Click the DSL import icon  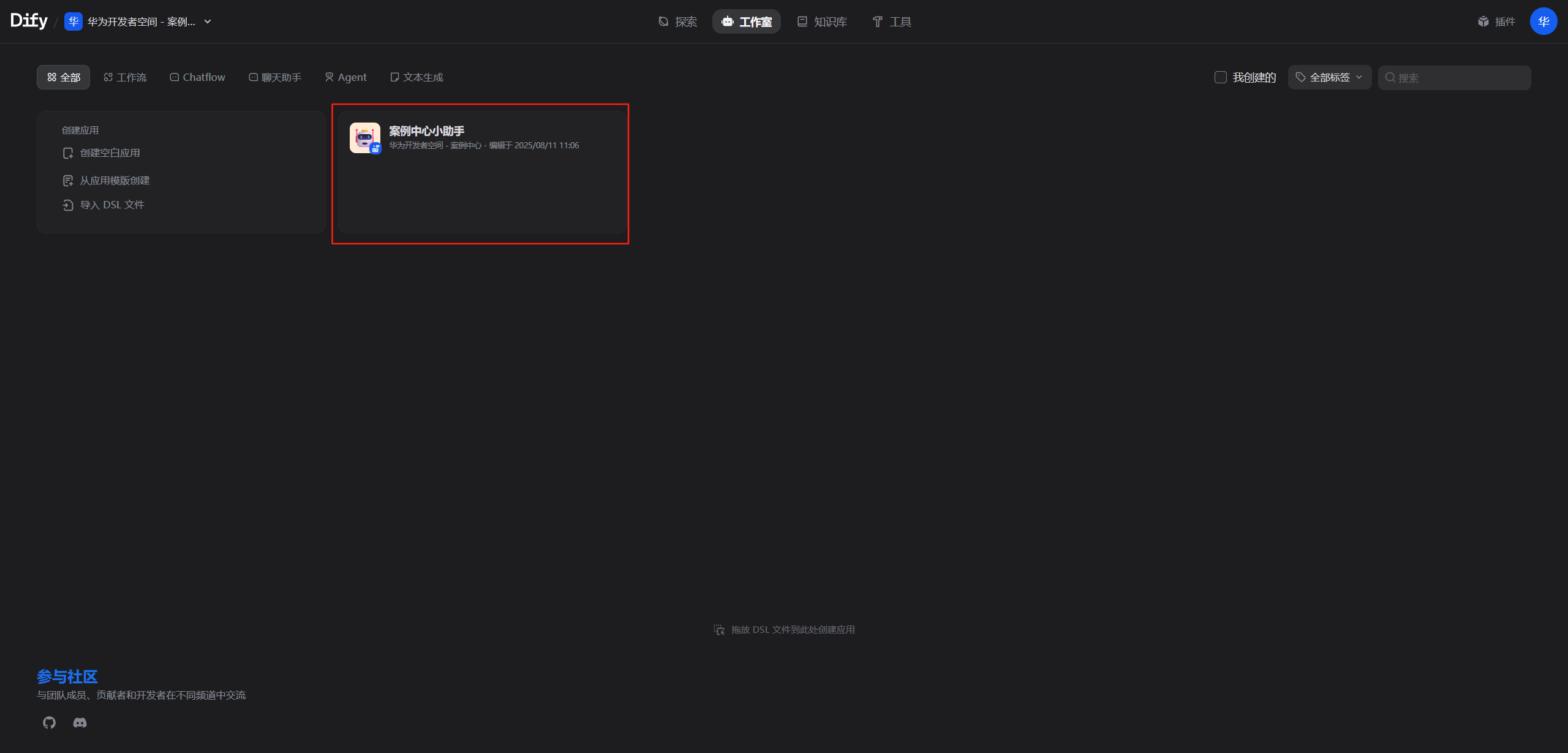coord(68,205)
